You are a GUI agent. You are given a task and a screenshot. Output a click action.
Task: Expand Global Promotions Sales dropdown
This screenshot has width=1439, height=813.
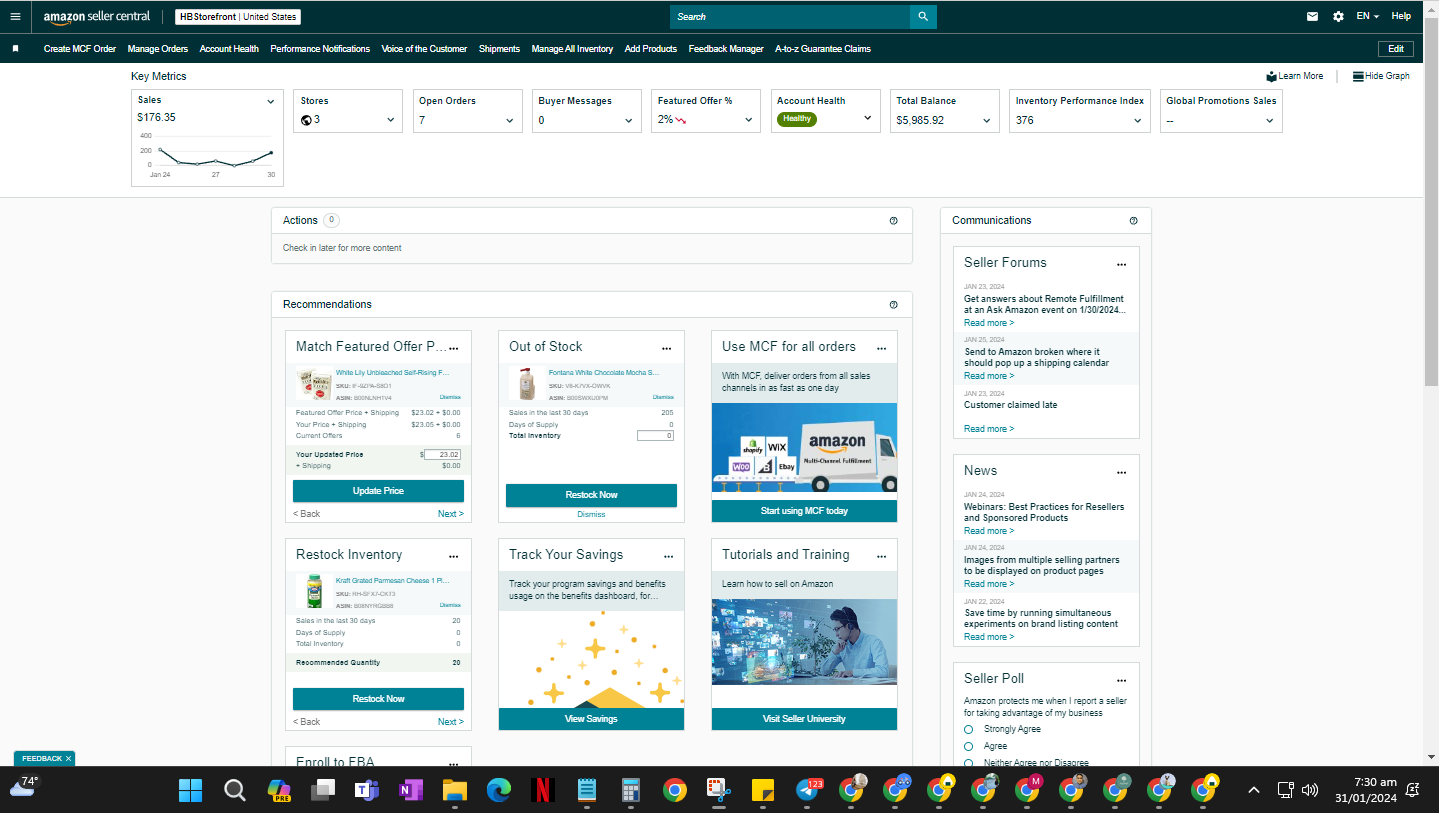1270,121
